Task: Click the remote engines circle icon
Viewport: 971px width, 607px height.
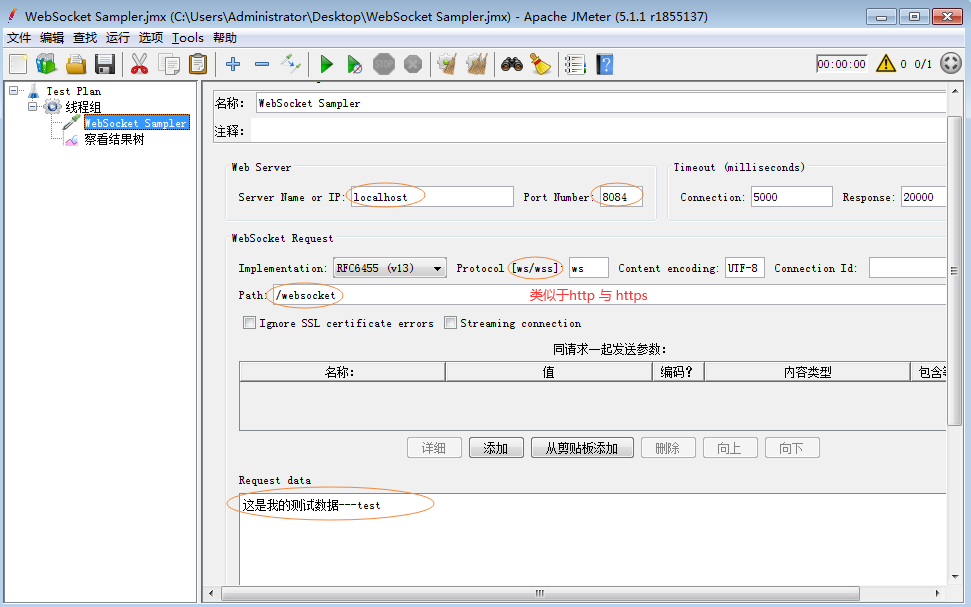Action: pyautogui.click(x=951, y=63)
